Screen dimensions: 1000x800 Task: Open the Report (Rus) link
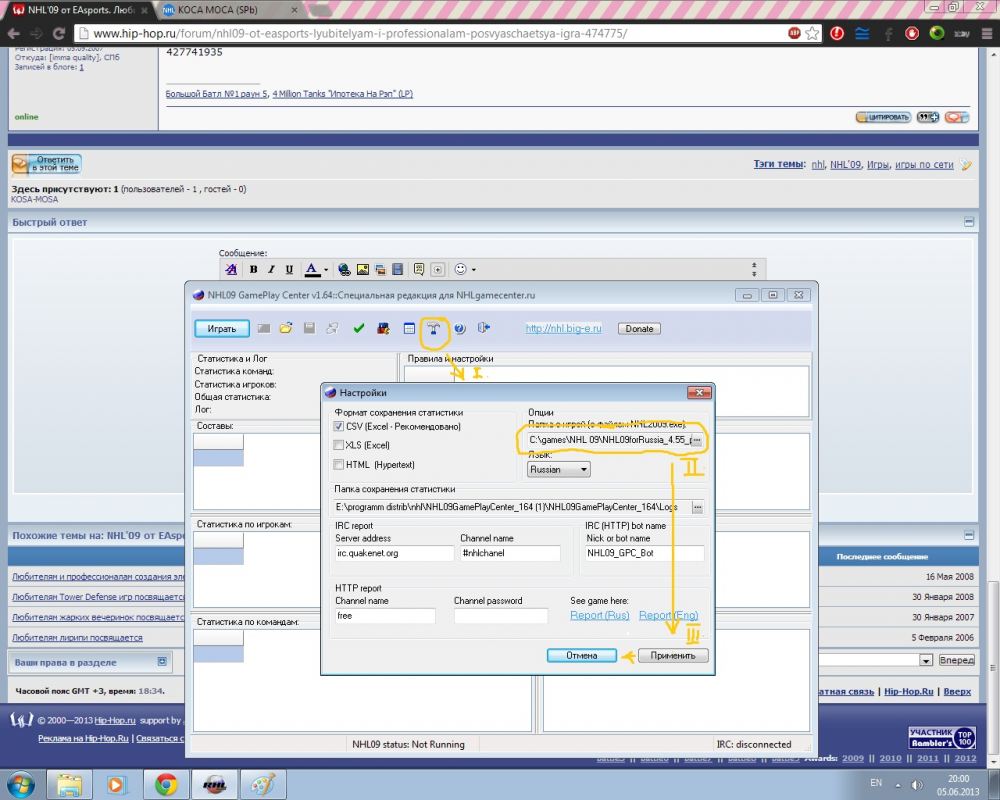tap(599, 615)
